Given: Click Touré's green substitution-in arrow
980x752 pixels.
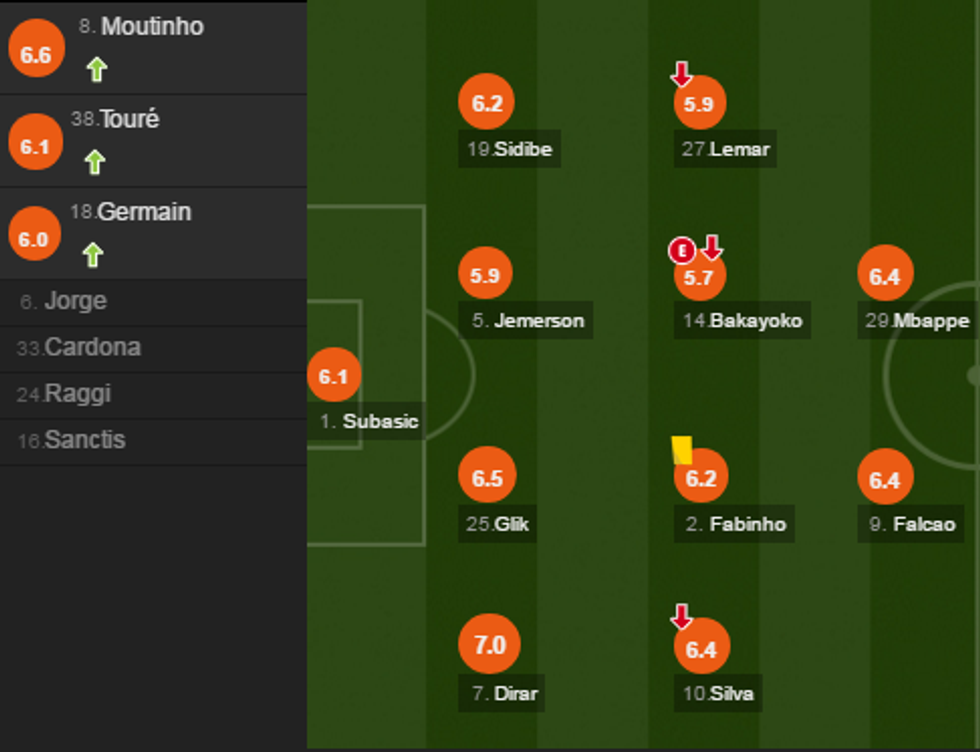Looking at the screenshot, I should click(95, 162).
